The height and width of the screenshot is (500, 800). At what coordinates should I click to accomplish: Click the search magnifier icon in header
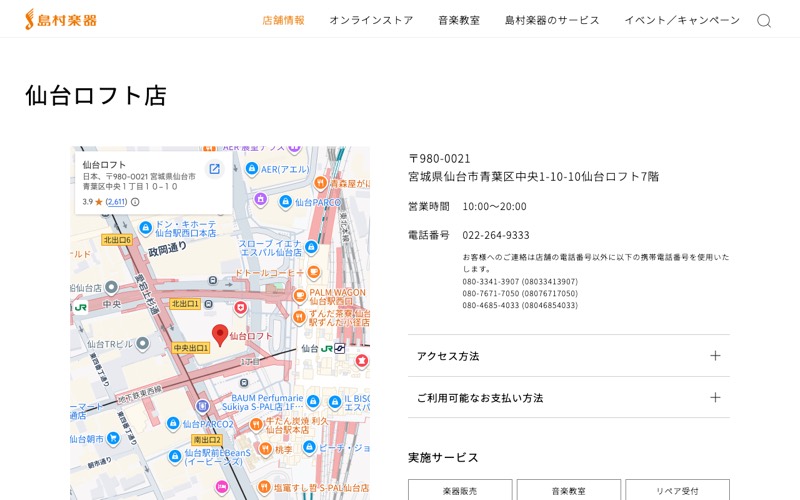click(764, 20)
